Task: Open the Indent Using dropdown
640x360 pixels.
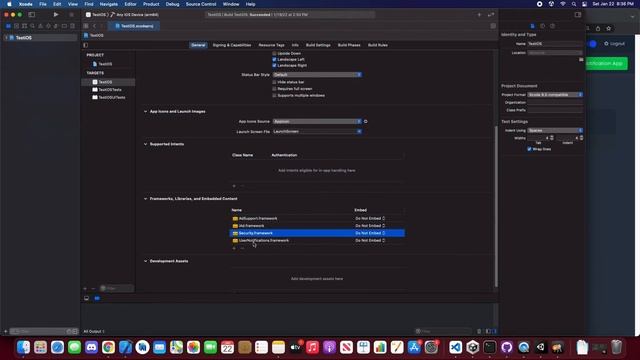Action: [555, 131]
